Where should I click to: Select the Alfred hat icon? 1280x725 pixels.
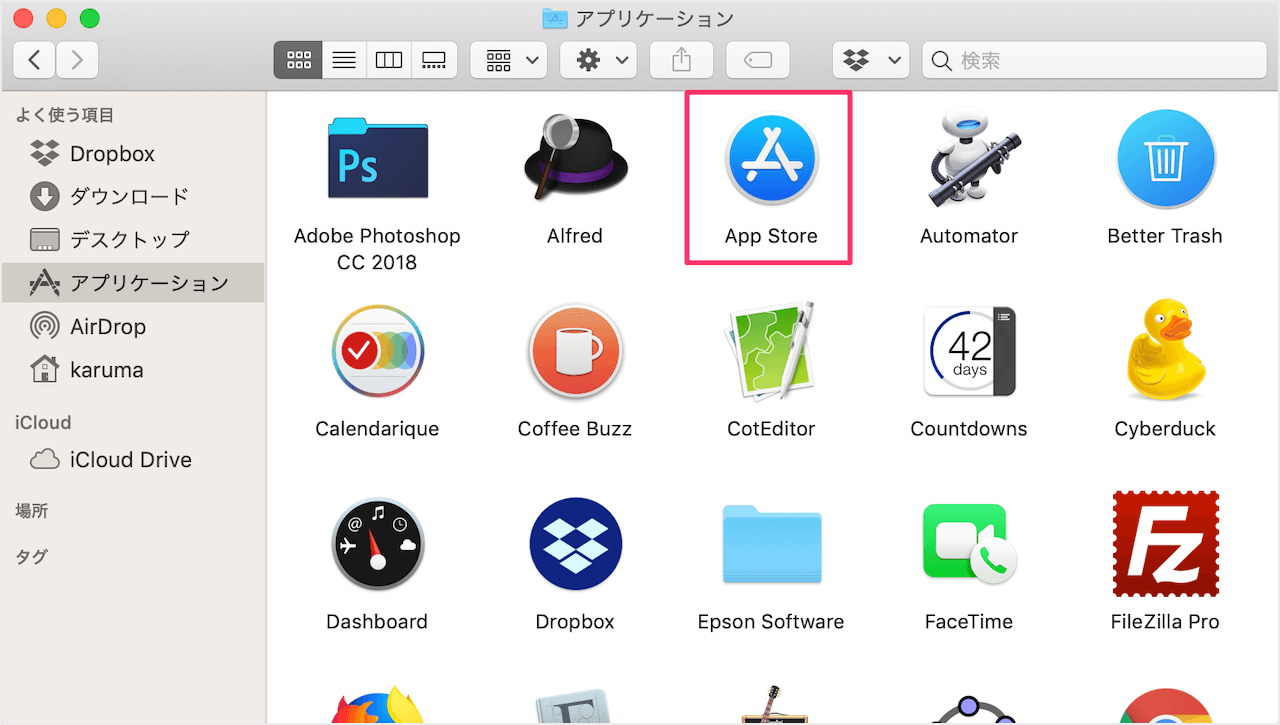[575, 155]
